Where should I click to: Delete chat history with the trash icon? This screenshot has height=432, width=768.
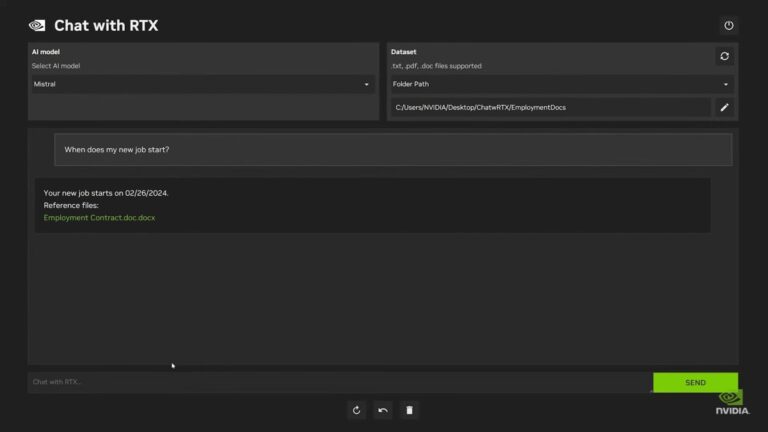[x=409, y=410]
